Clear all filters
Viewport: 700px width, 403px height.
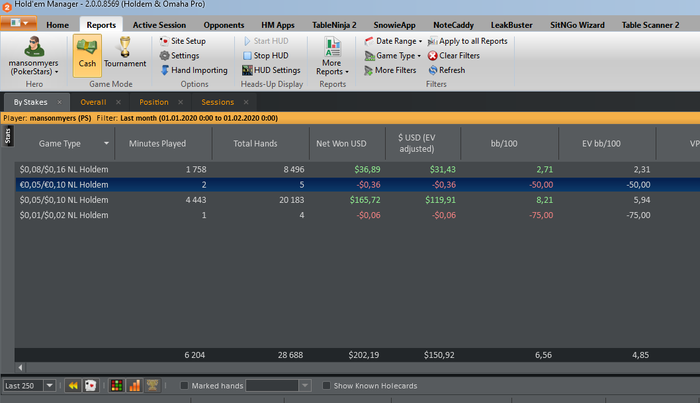454,56
